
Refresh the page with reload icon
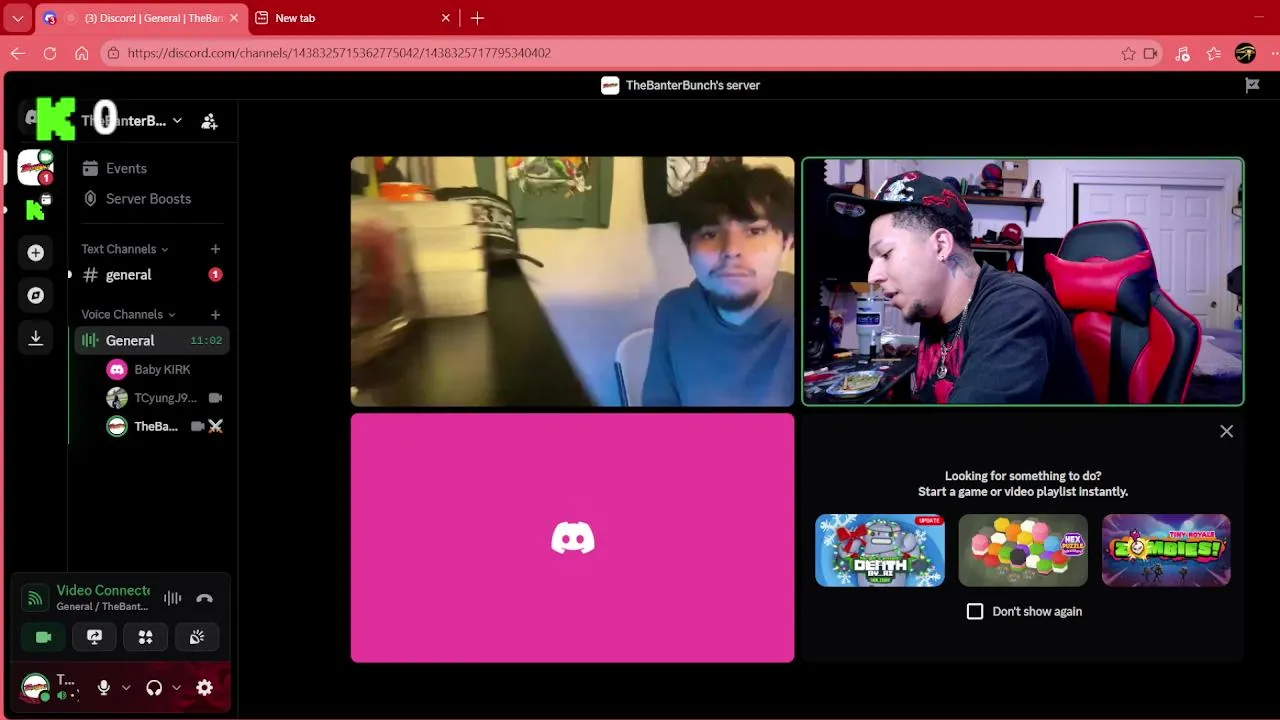tap(50, 53)
